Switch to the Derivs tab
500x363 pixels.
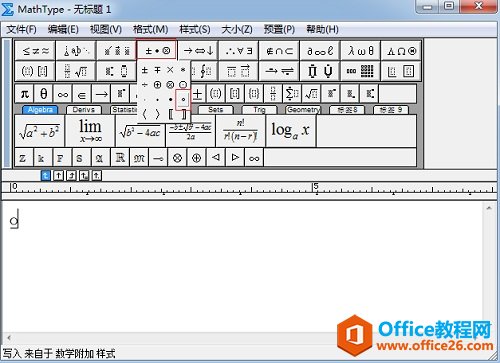[x=84, y=110]
